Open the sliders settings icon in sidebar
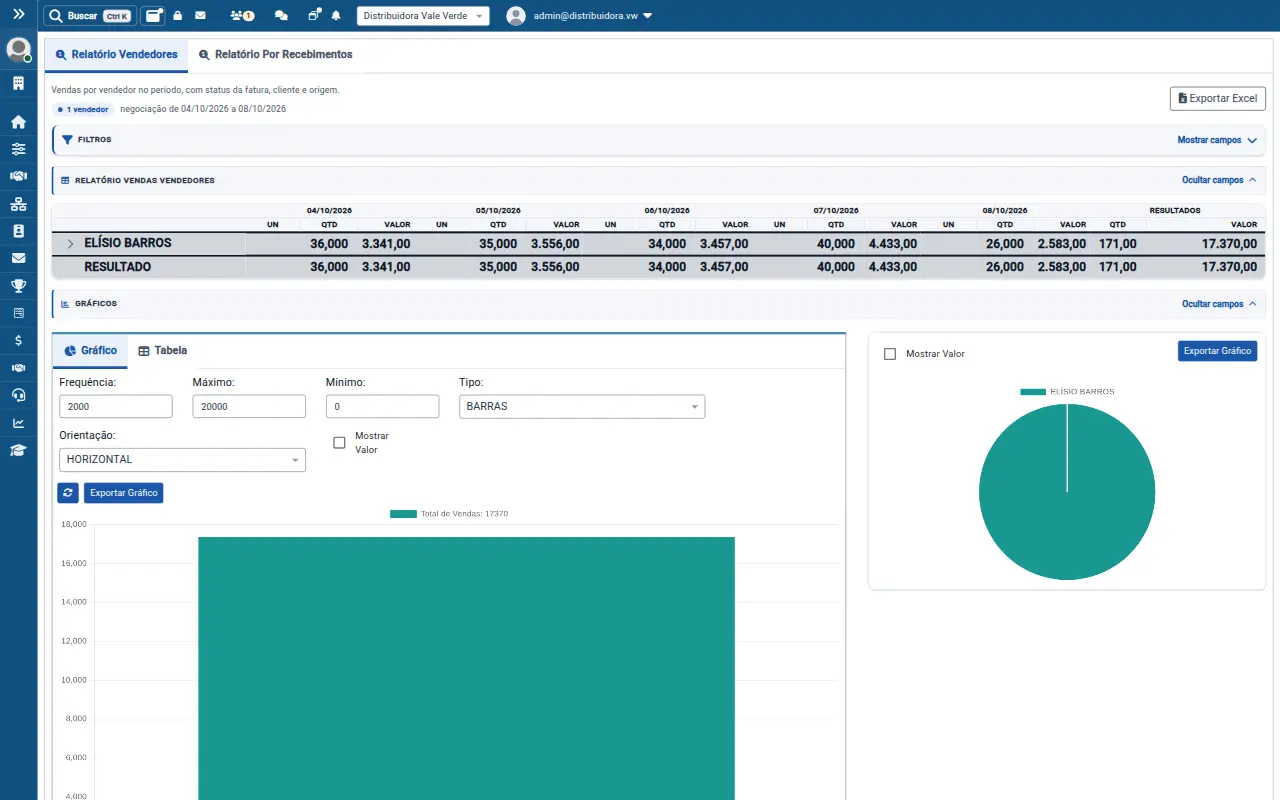The width and height of the screenshot is (1280, 800). click(18, 149)
